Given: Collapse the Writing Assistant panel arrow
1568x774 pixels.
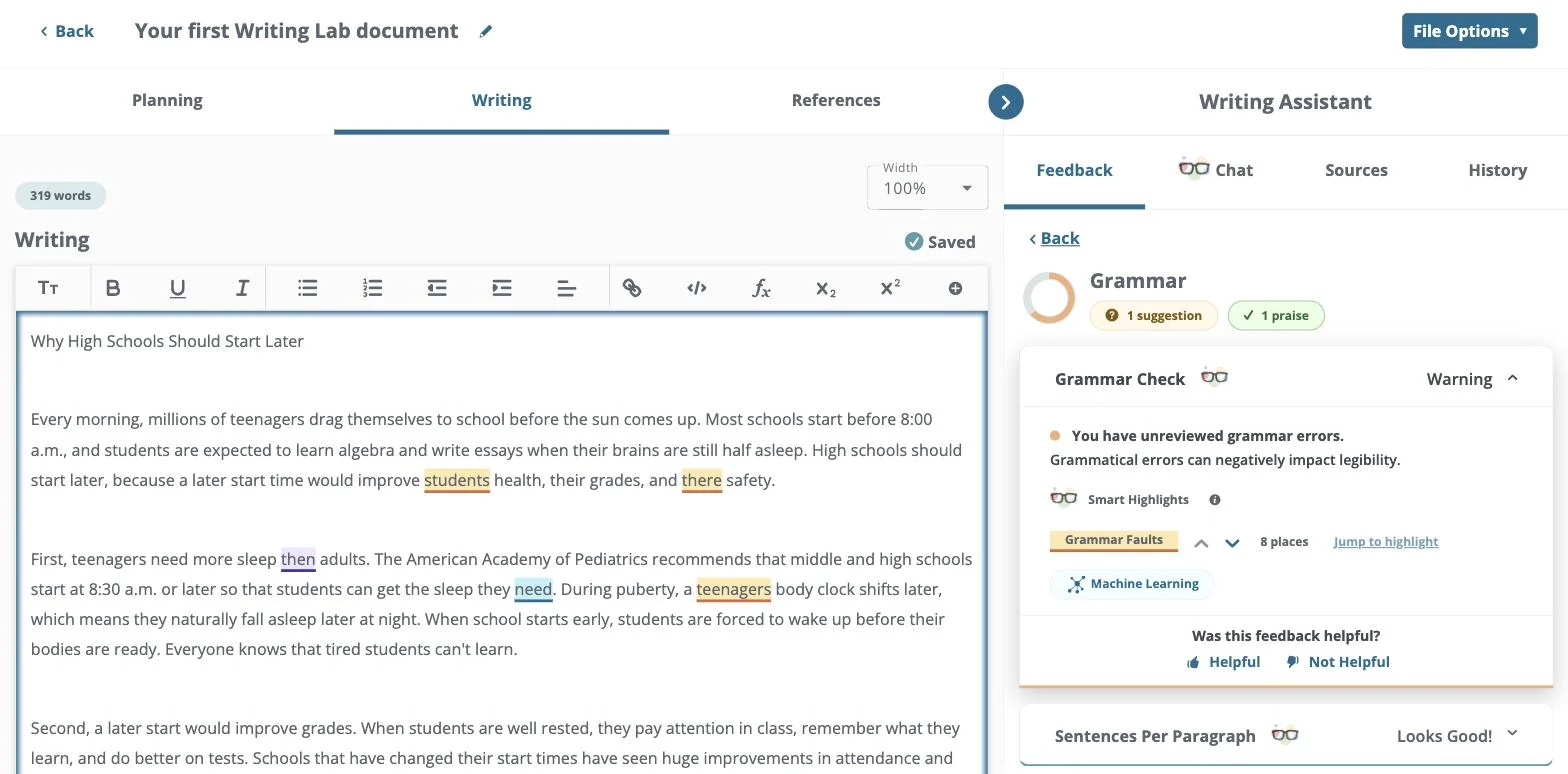Looking at the screenshot, I should (x=1006, y=101).
